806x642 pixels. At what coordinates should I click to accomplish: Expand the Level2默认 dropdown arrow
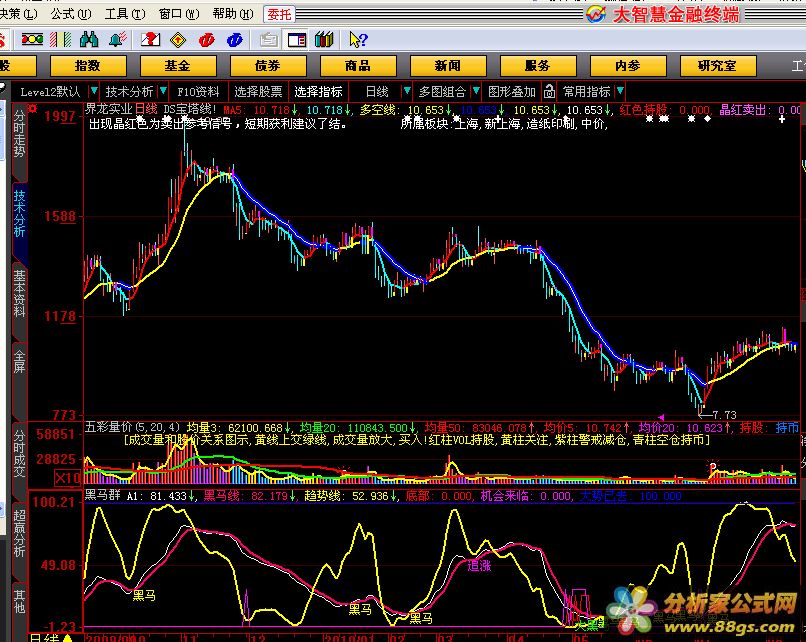(94, 91)
